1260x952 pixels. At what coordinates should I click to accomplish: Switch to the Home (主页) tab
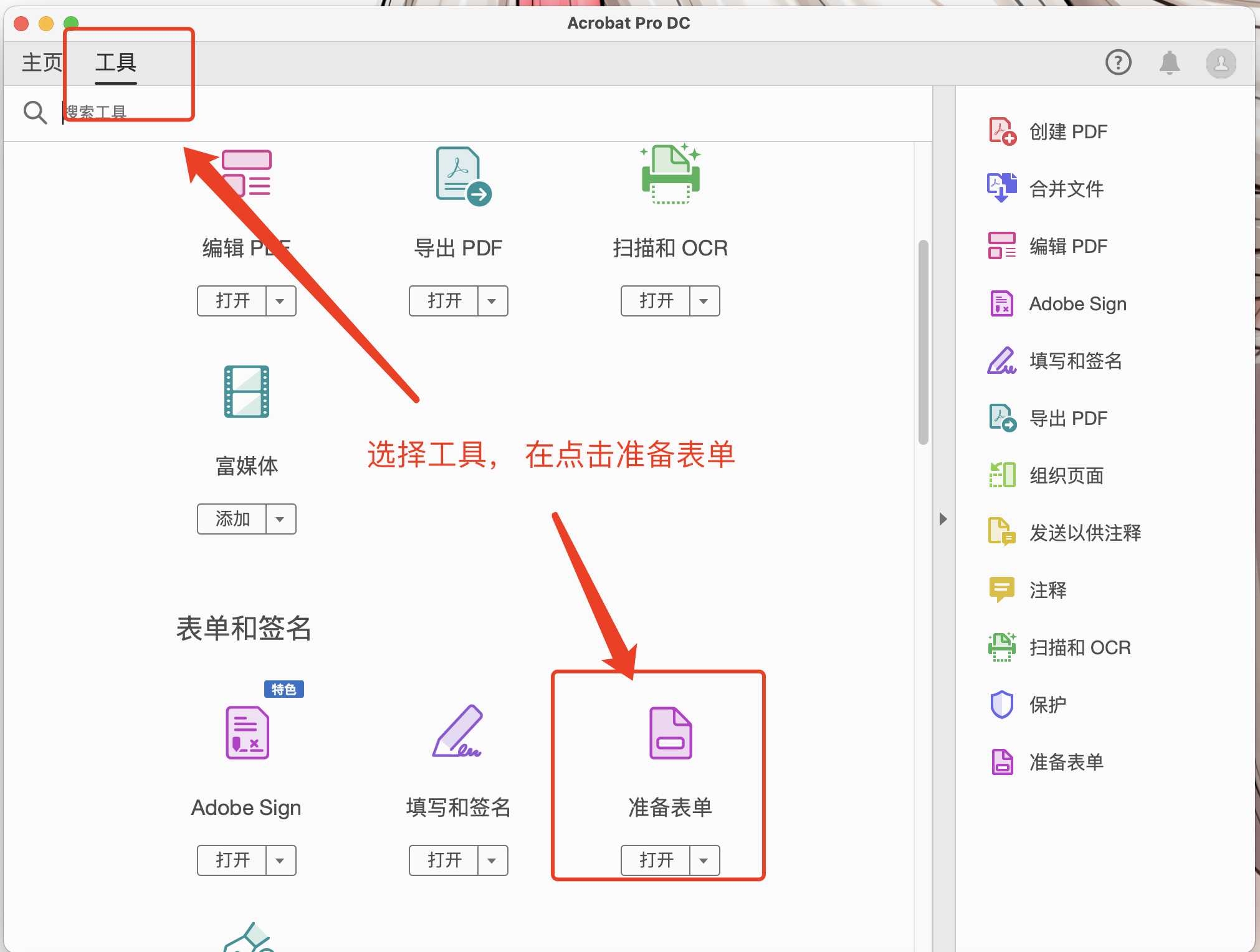[42, 62]
